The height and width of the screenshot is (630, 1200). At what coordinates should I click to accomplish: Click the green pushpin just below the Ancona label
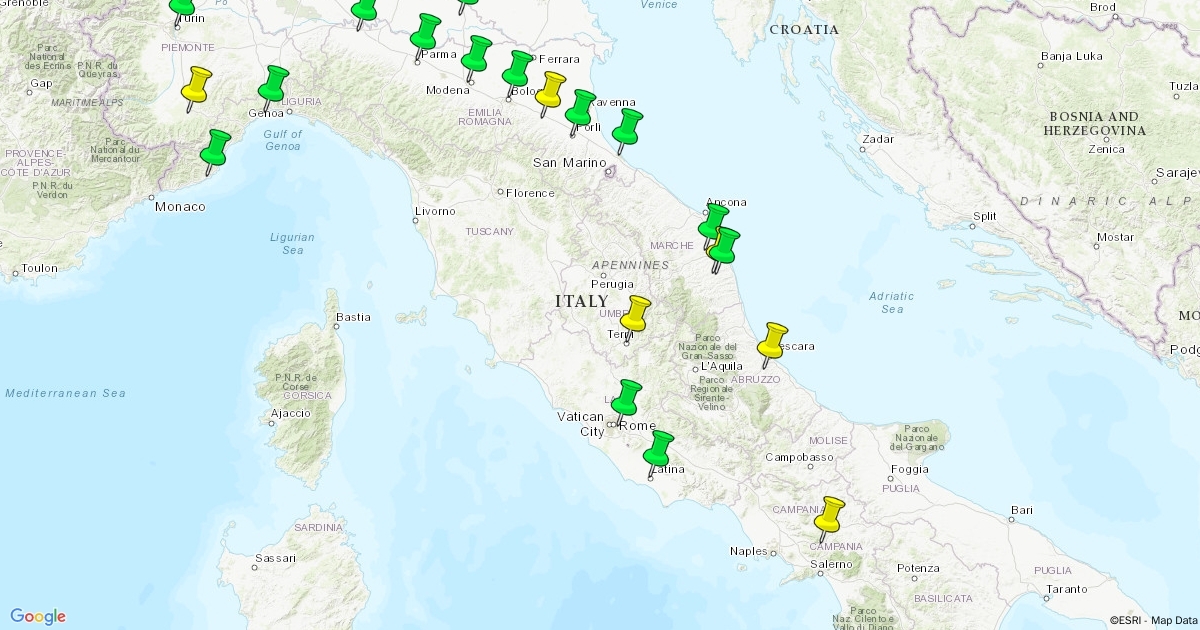pos(714,218)
